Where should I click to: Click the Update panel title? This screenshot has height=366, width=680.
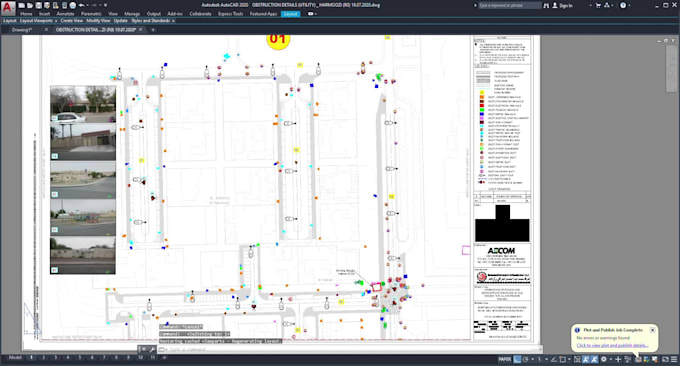[x=121, y=21]
